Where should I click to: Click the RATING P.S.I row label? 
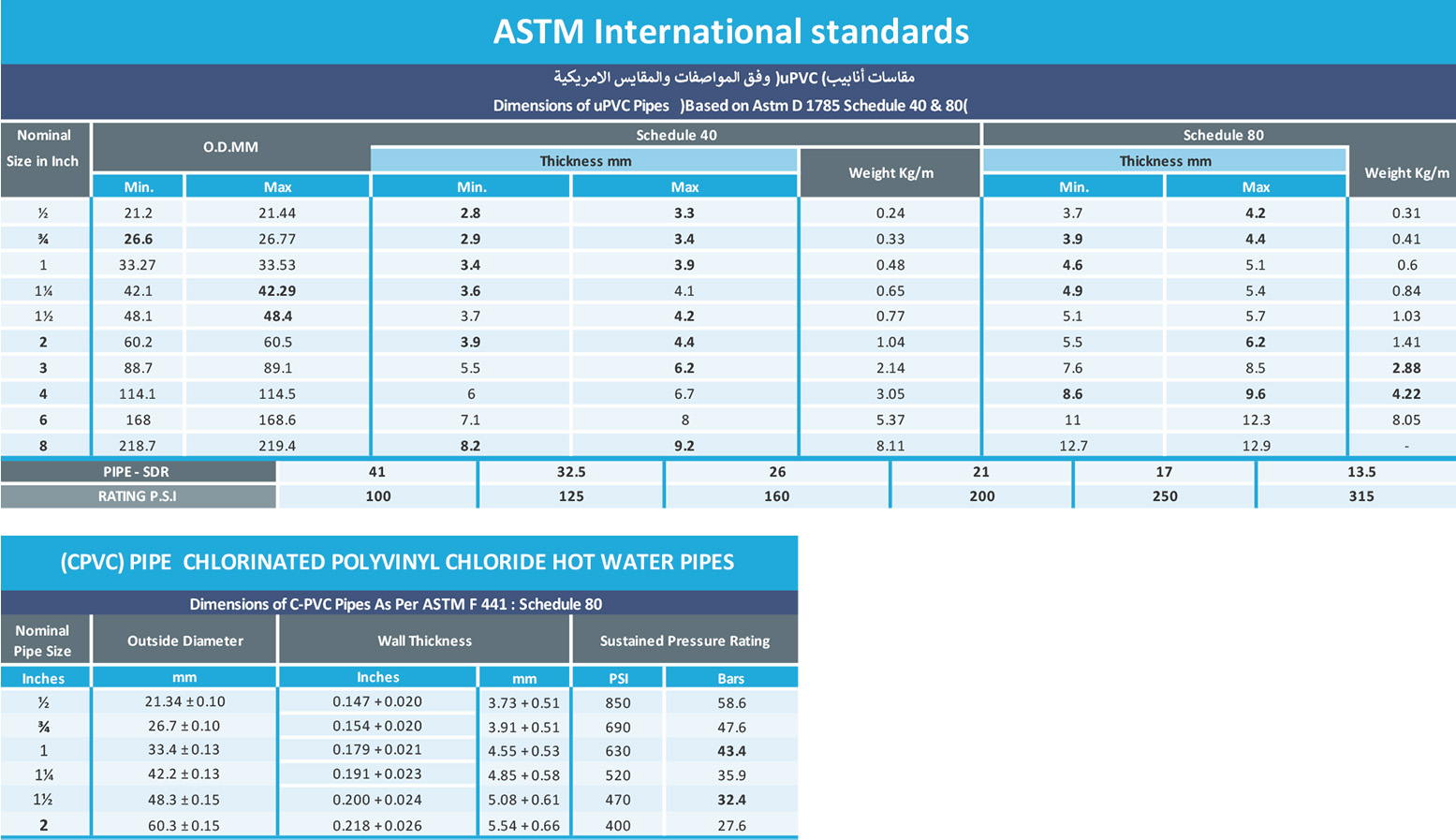coord(138,496)
